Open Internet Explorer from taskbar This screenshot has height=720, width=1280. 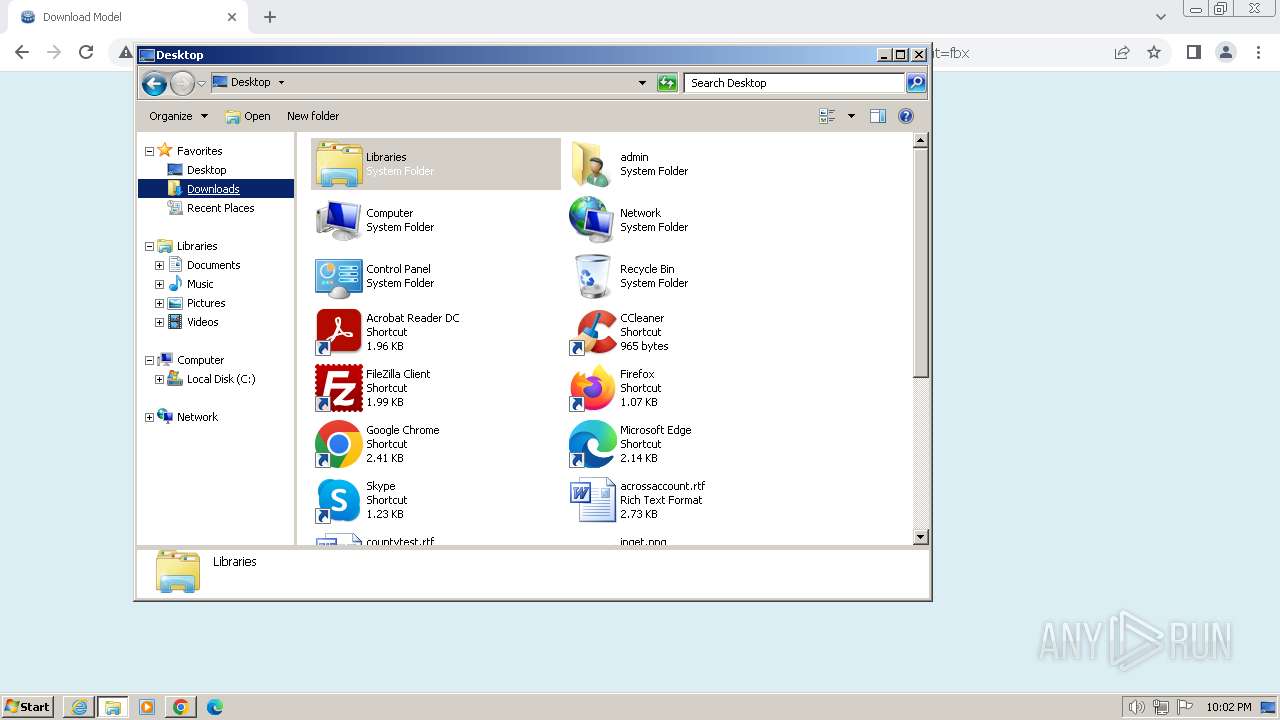pyautogui.click(x=79, y=707)
